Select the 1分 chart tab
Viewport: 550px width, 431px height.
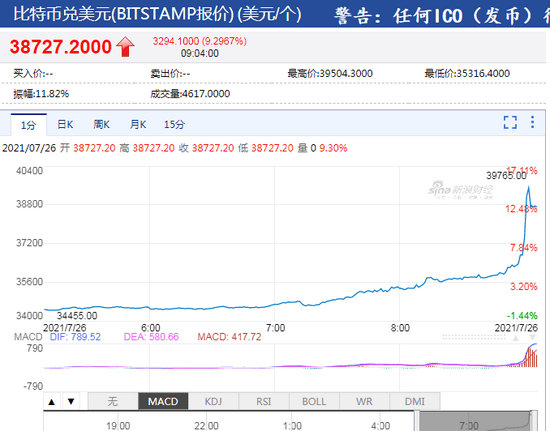pyautogui.click(x=28, y=125)
